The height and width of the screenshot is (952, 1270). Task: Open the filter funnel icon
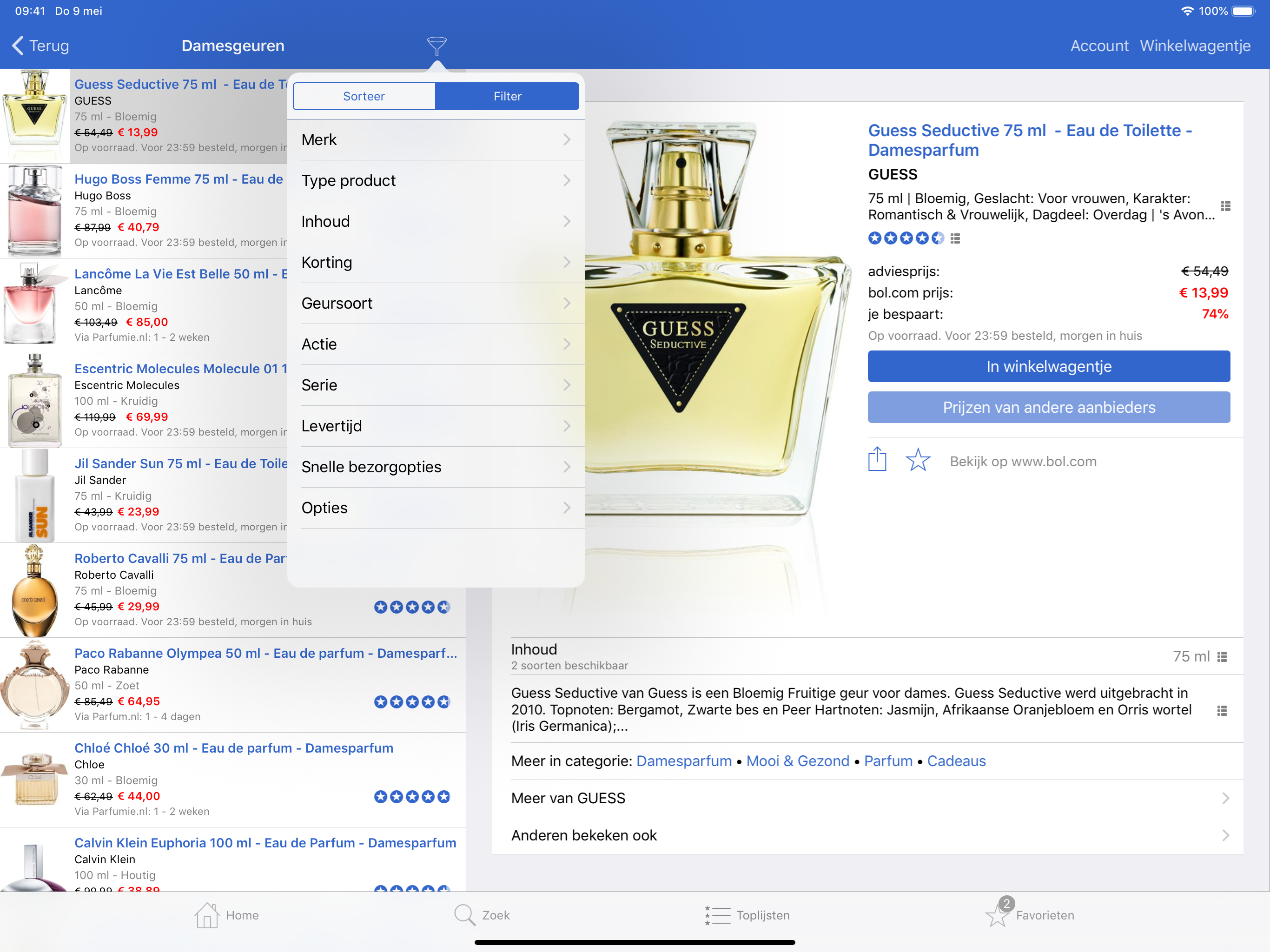pos(437,46)
